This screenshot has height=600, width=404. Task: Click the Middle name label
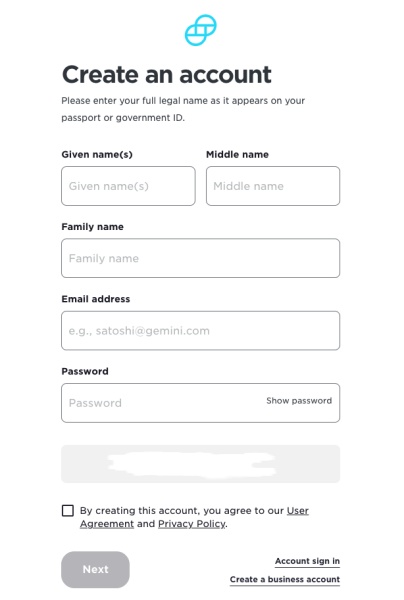tap(237, 155)
